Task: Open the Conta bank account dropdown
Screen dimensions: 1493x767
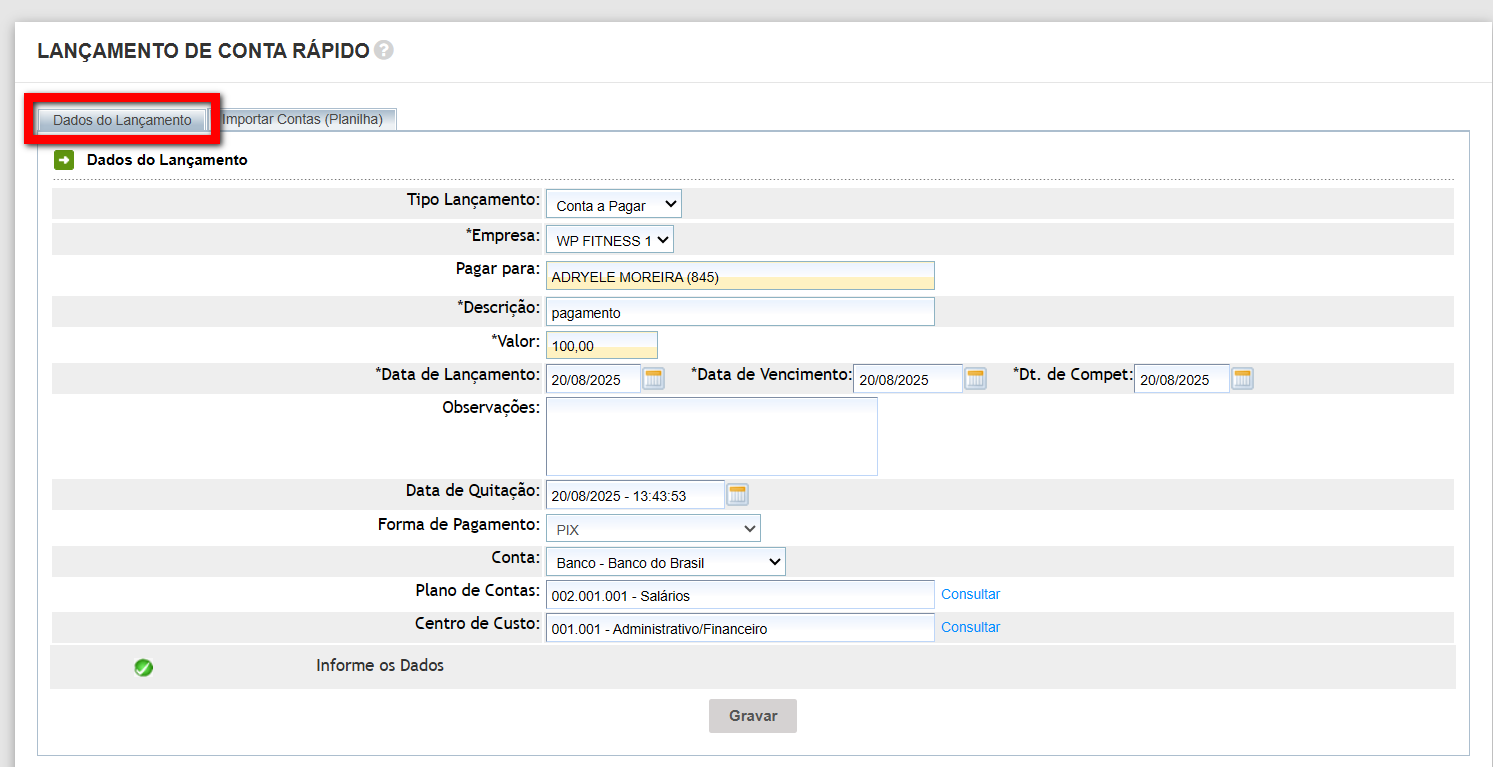Action: coord(665,562)
